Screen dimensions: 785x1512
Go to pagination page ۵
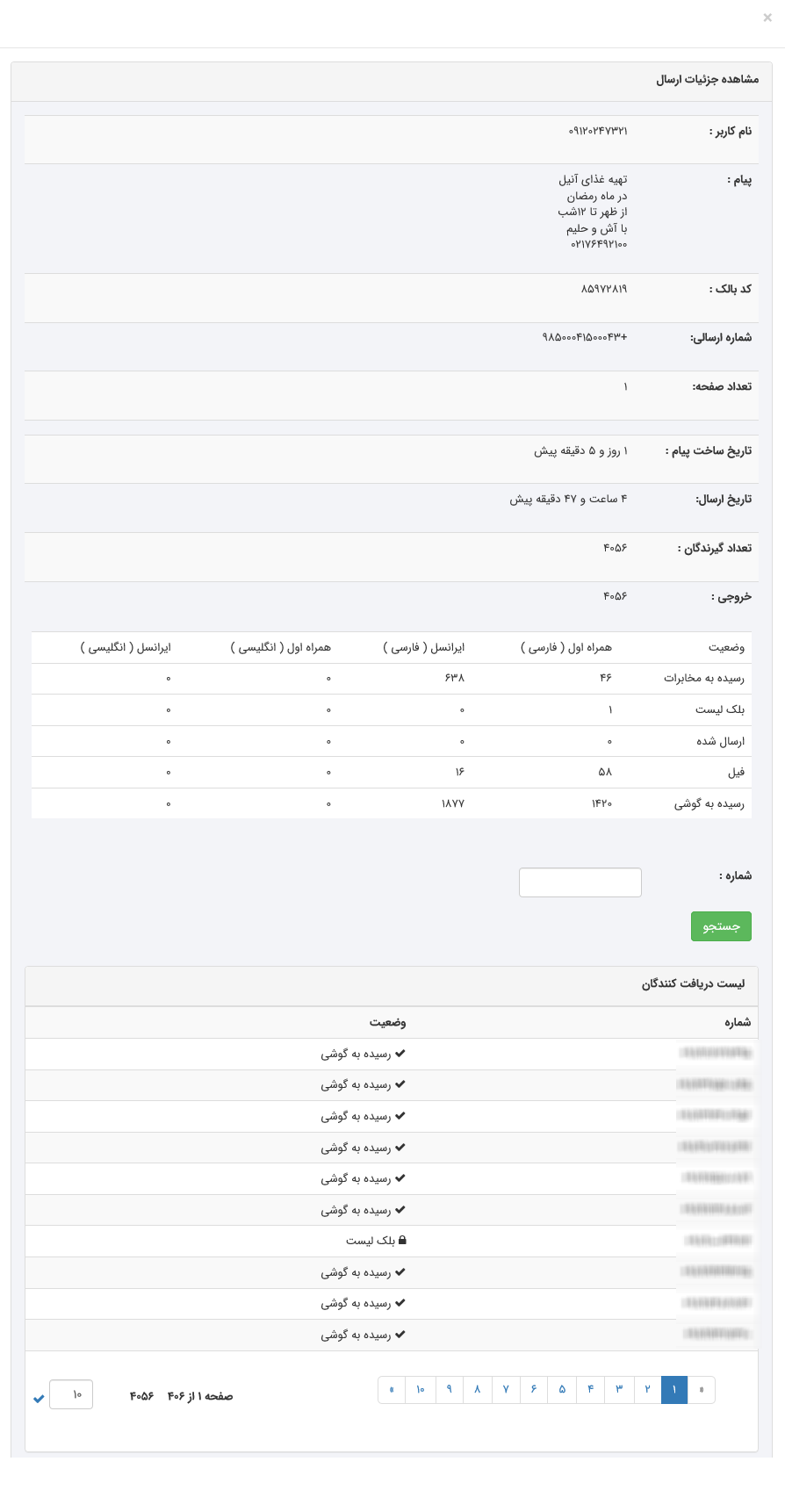pos(562,1390)
